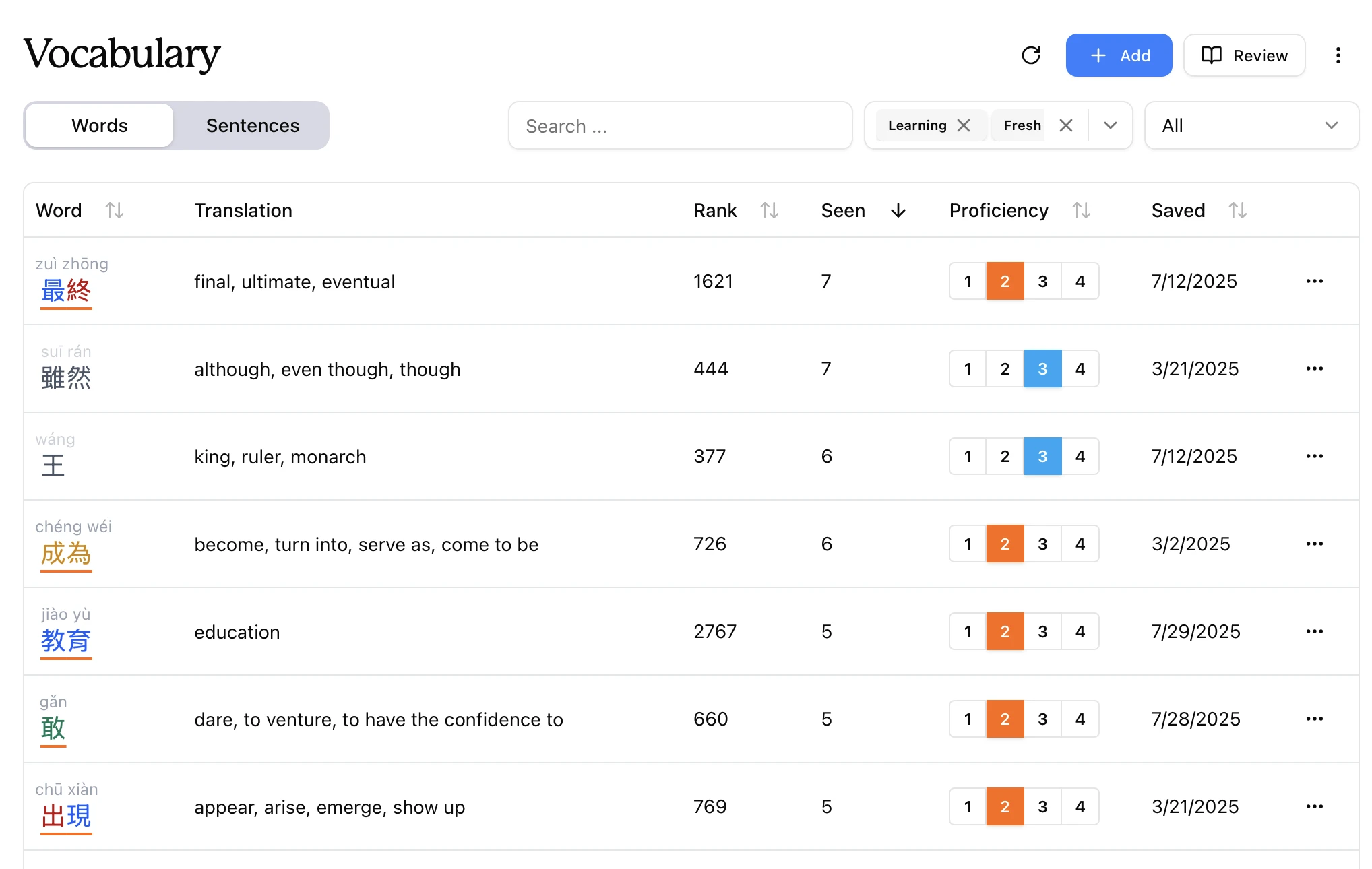Screen dimensions: 1372x869
Task: Open row options for 出現 word
Action: point(1314,806)
